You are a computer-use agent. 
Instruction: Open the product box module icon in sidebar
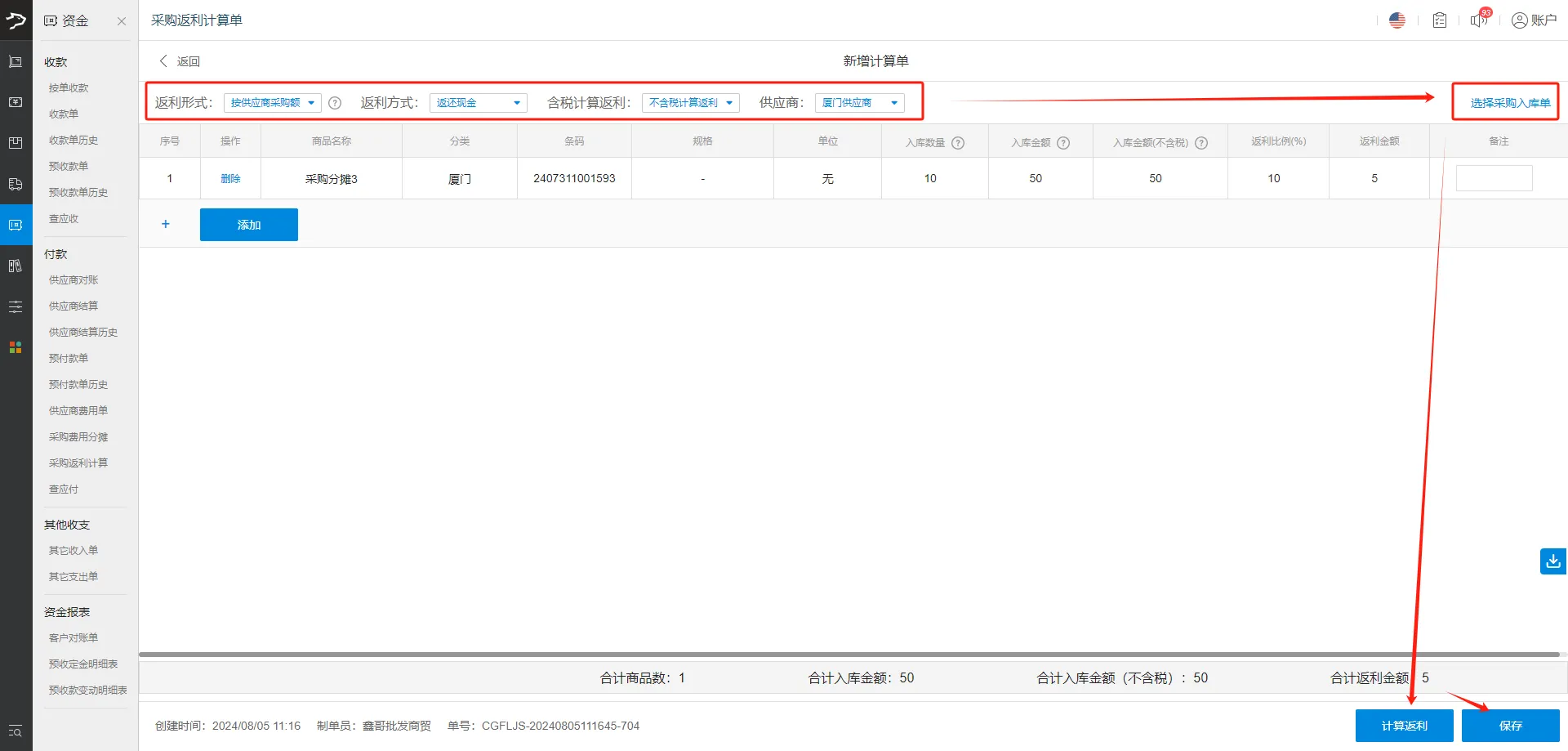(x=15, y=142)
